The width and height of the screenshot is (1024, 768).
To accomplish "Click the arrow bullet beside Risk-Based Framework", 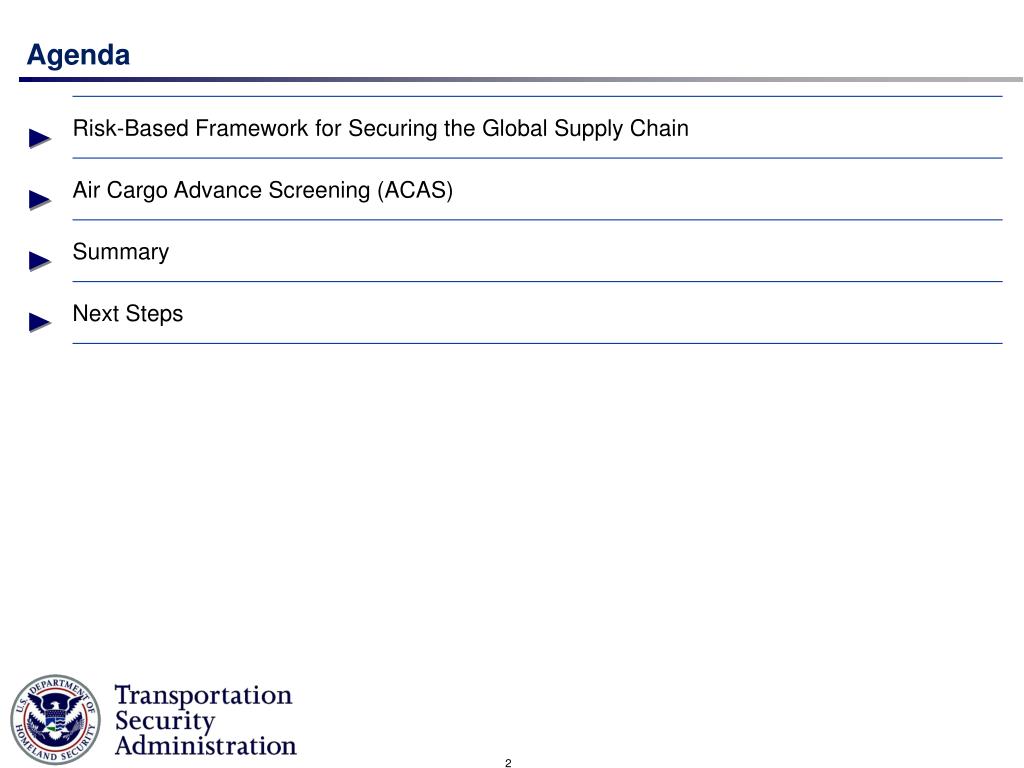I will [40, 138].
